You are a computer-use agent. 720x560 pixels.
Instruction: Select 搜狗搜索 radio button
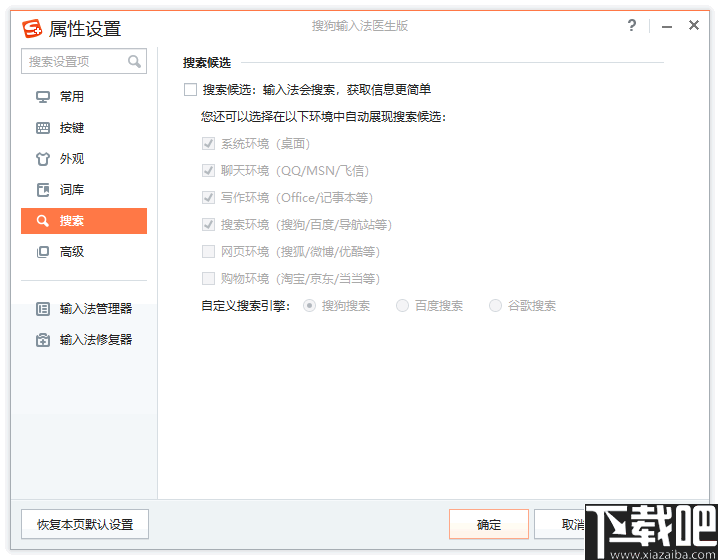[x=309, y=306]
